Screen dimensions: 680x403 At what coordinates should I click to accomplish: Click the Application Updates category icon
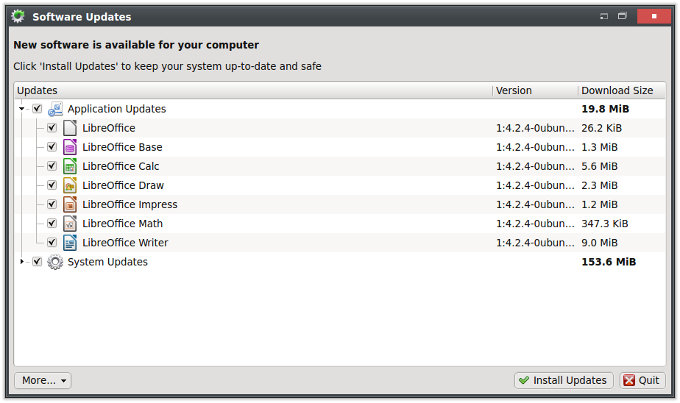(x=55, y=109)
